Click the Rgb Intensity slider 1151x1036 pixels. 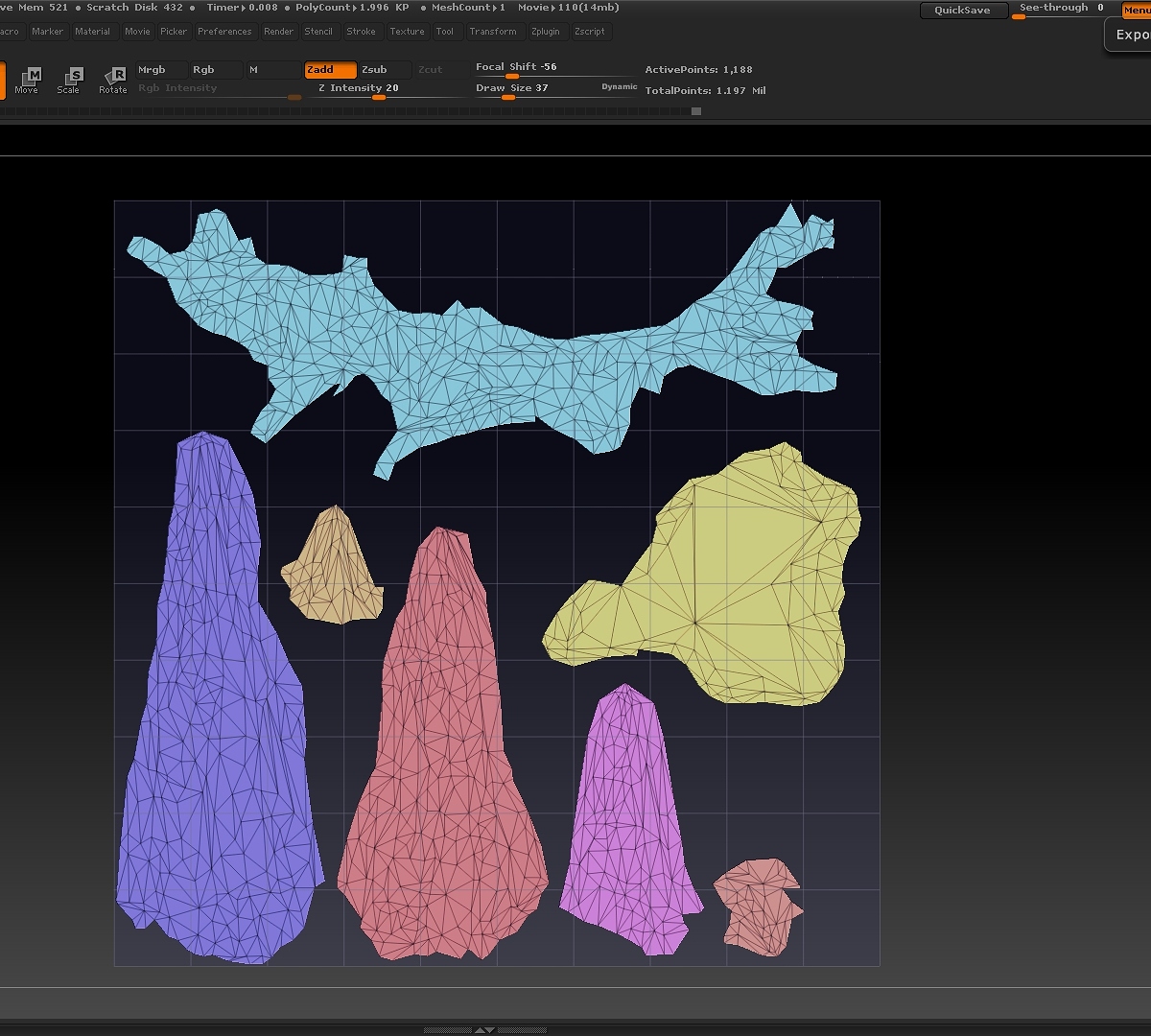click(219, 90)
